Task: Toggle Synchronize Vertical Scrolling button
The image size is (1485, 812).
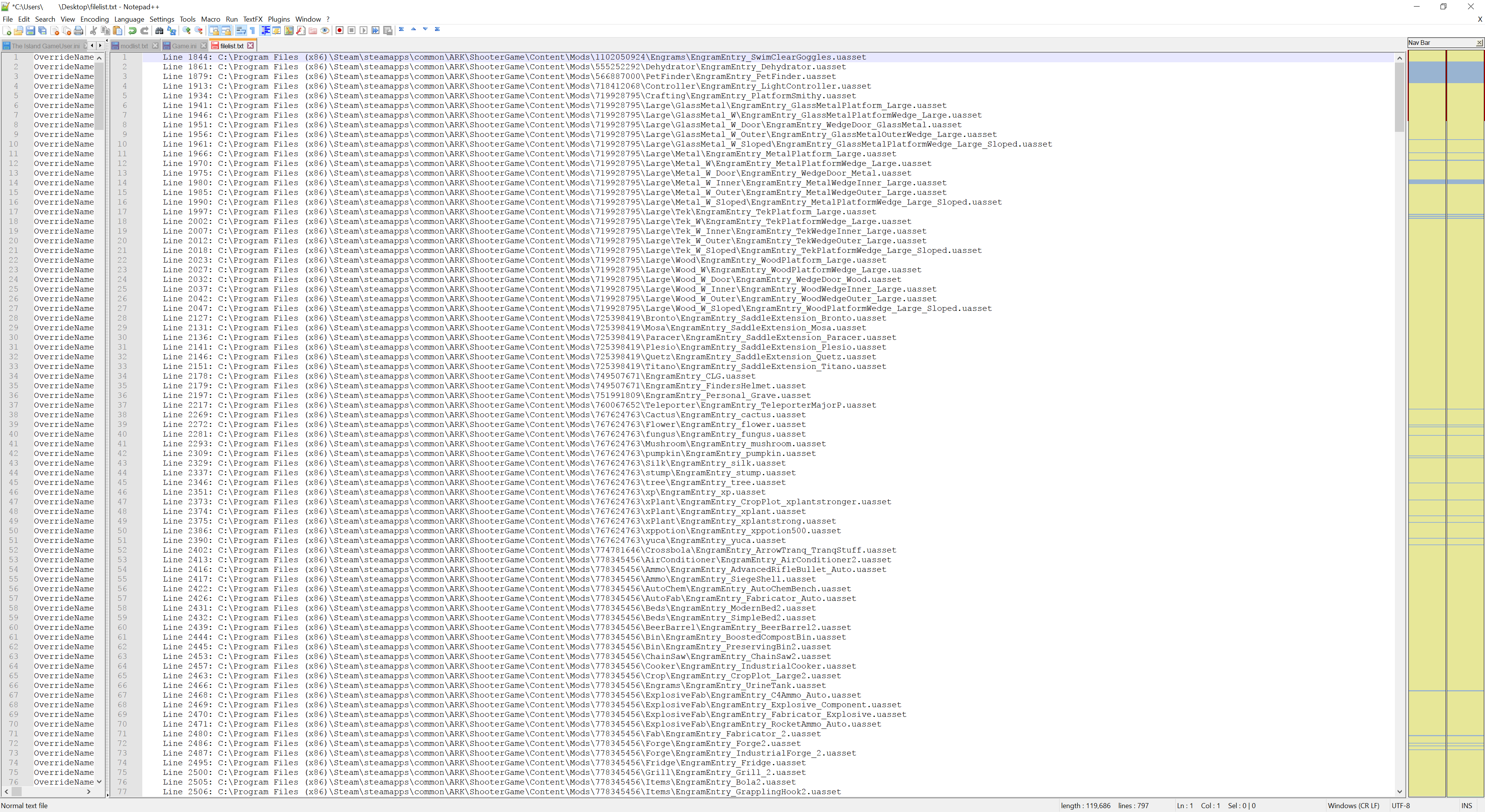Action: (x=214, y=31)
